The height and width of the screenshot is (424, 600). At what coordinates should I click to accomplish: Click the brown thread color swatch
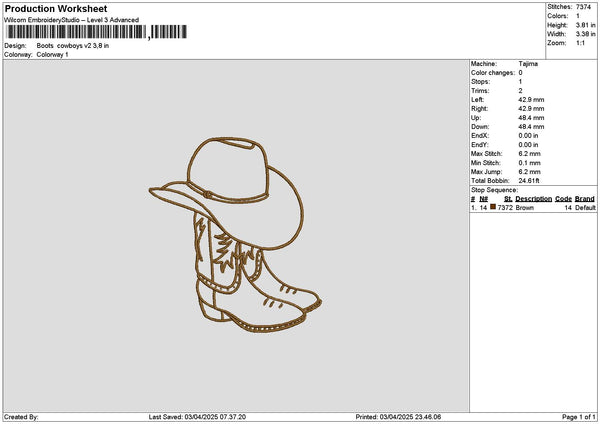coord(493,207)
